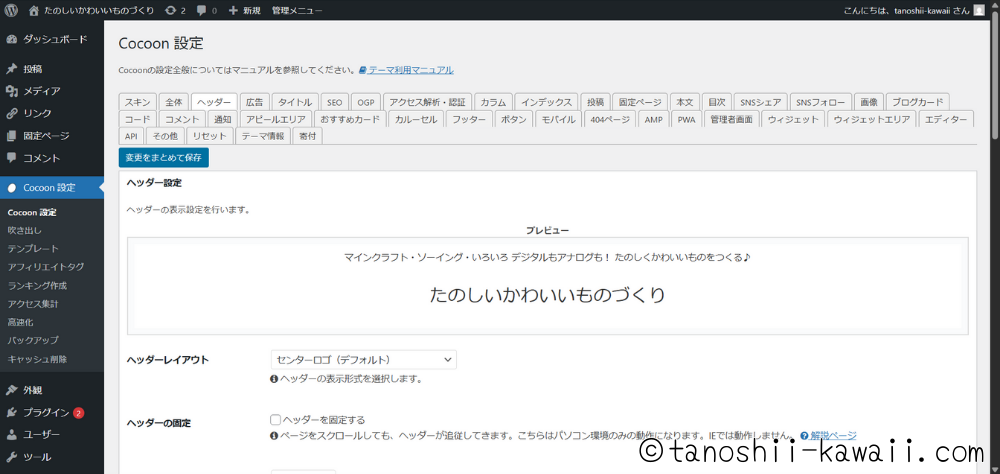Open the おすすめカード tab
The width and height of the screenshot is (1000, 474).
coord(350,119)
